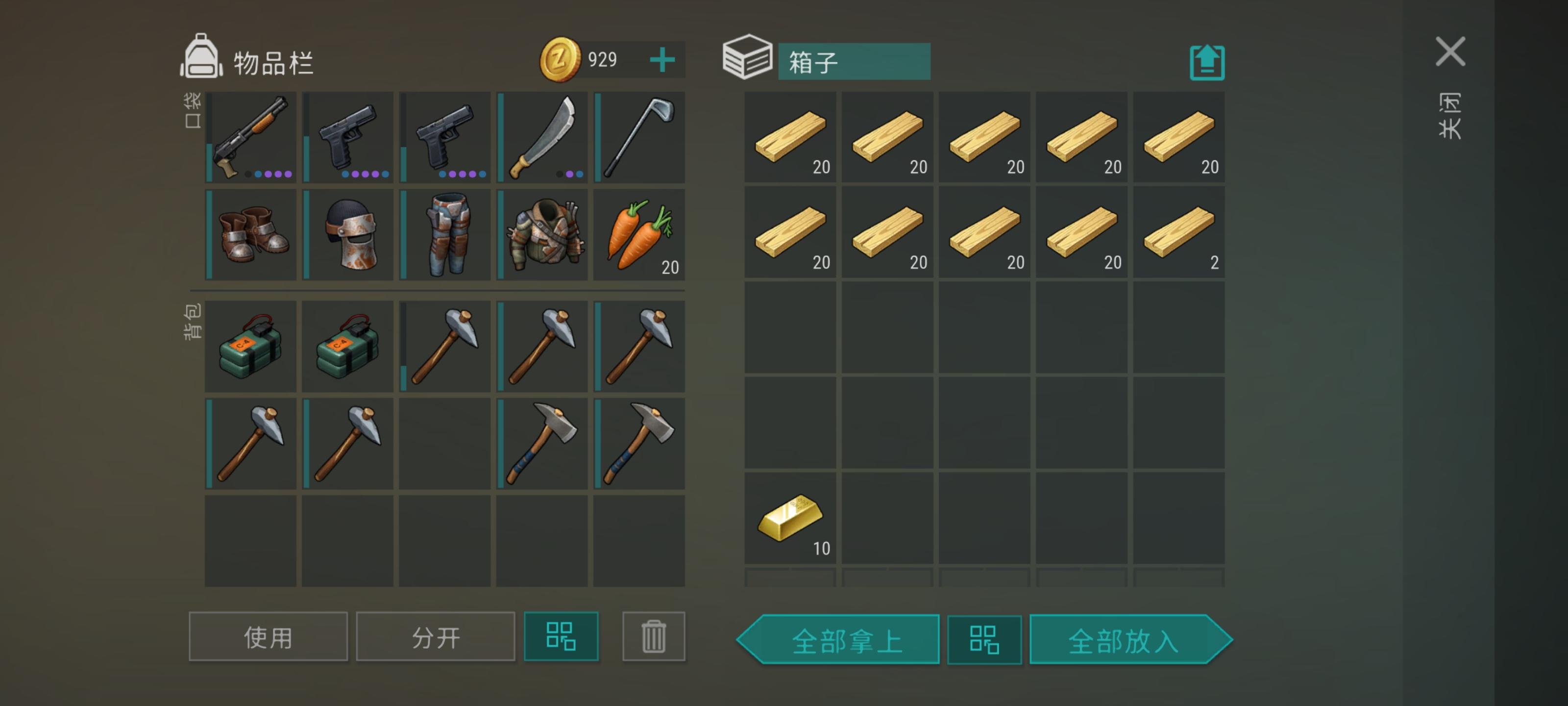Select the tactical jacket armor
This screenshot has height=706, width=1568.
coord(542,234)
